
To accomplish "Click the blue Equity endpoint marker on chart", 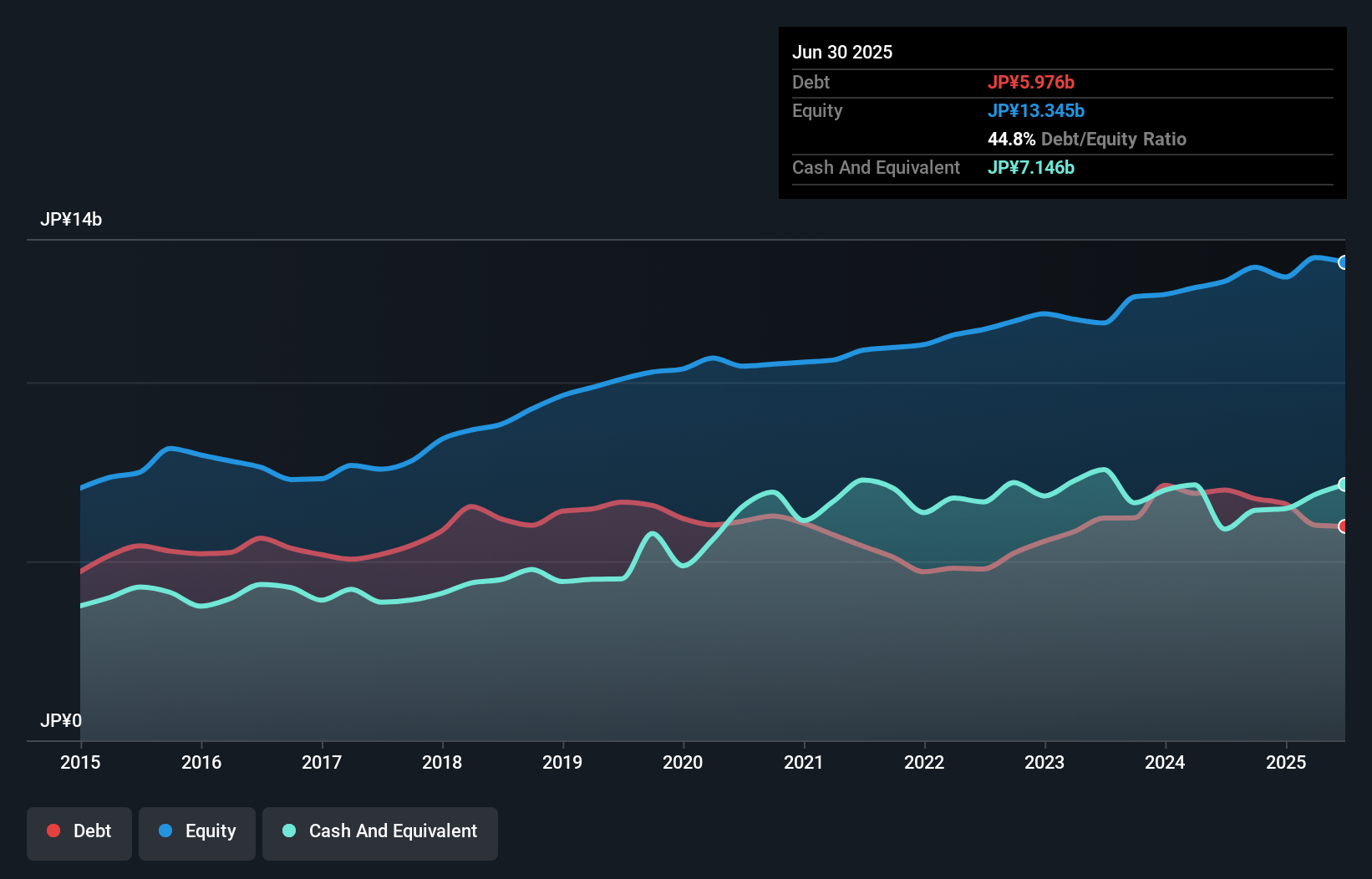I will pyautogui.click(x=1343, y=262).
